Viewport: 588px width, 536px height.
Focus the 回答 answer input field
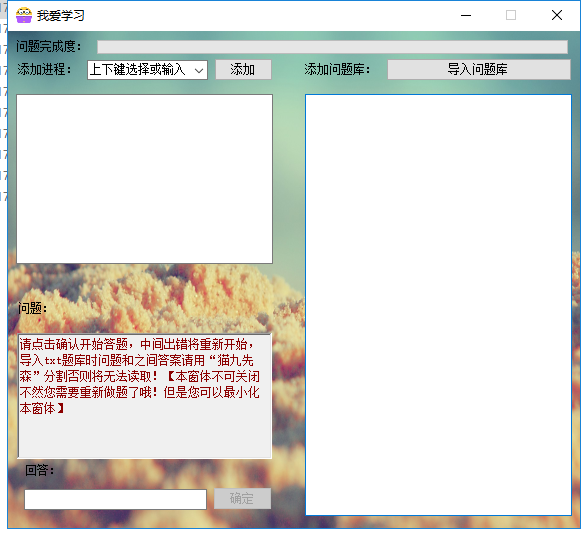pos(116,499)
